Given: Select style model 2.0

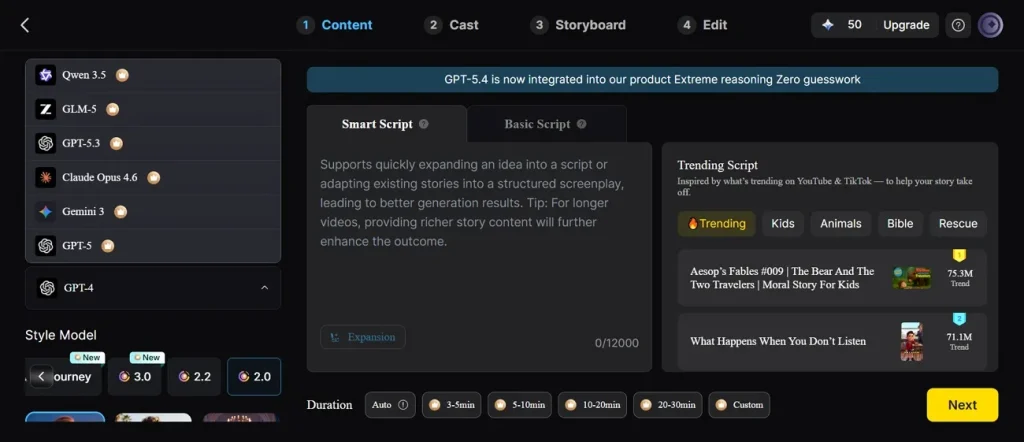Looking at the screenshot, I should [254, 377].
